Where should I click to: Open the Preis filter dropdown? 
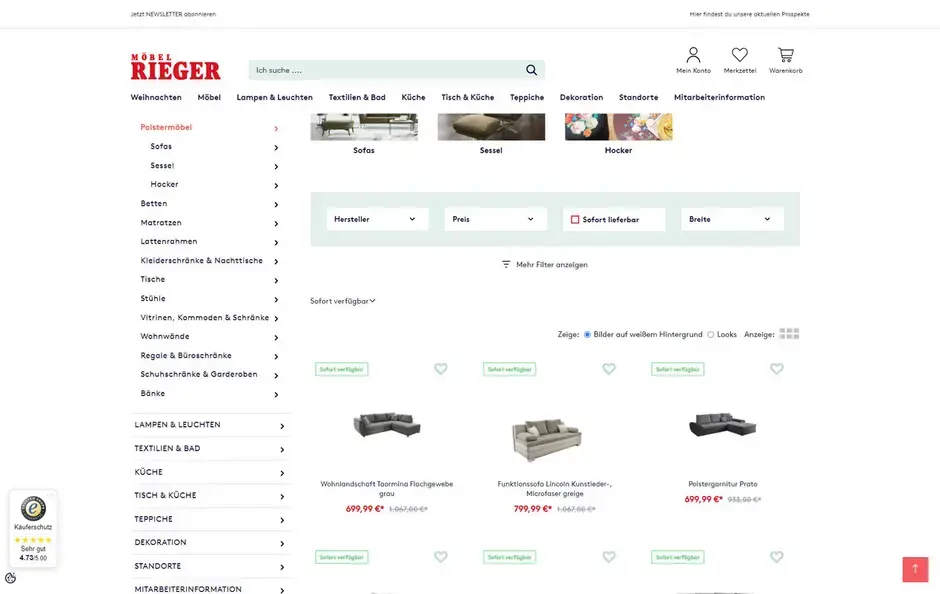point(496,218)
